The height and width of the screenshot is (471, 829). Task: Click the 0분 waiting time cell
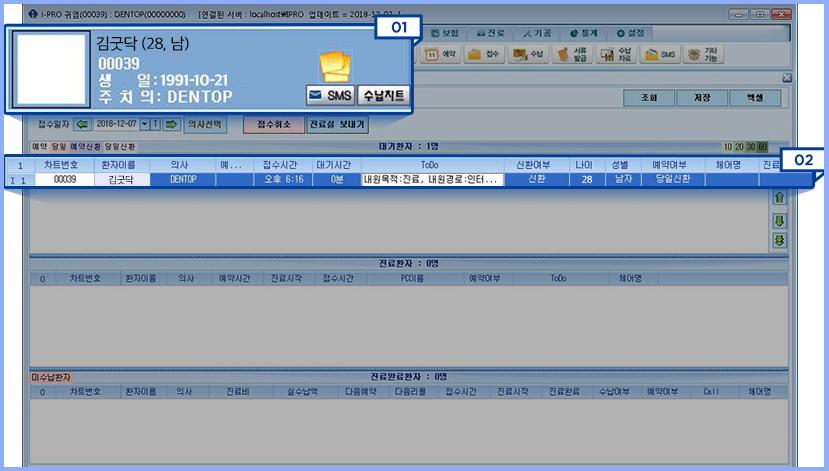tap(337, 179)
